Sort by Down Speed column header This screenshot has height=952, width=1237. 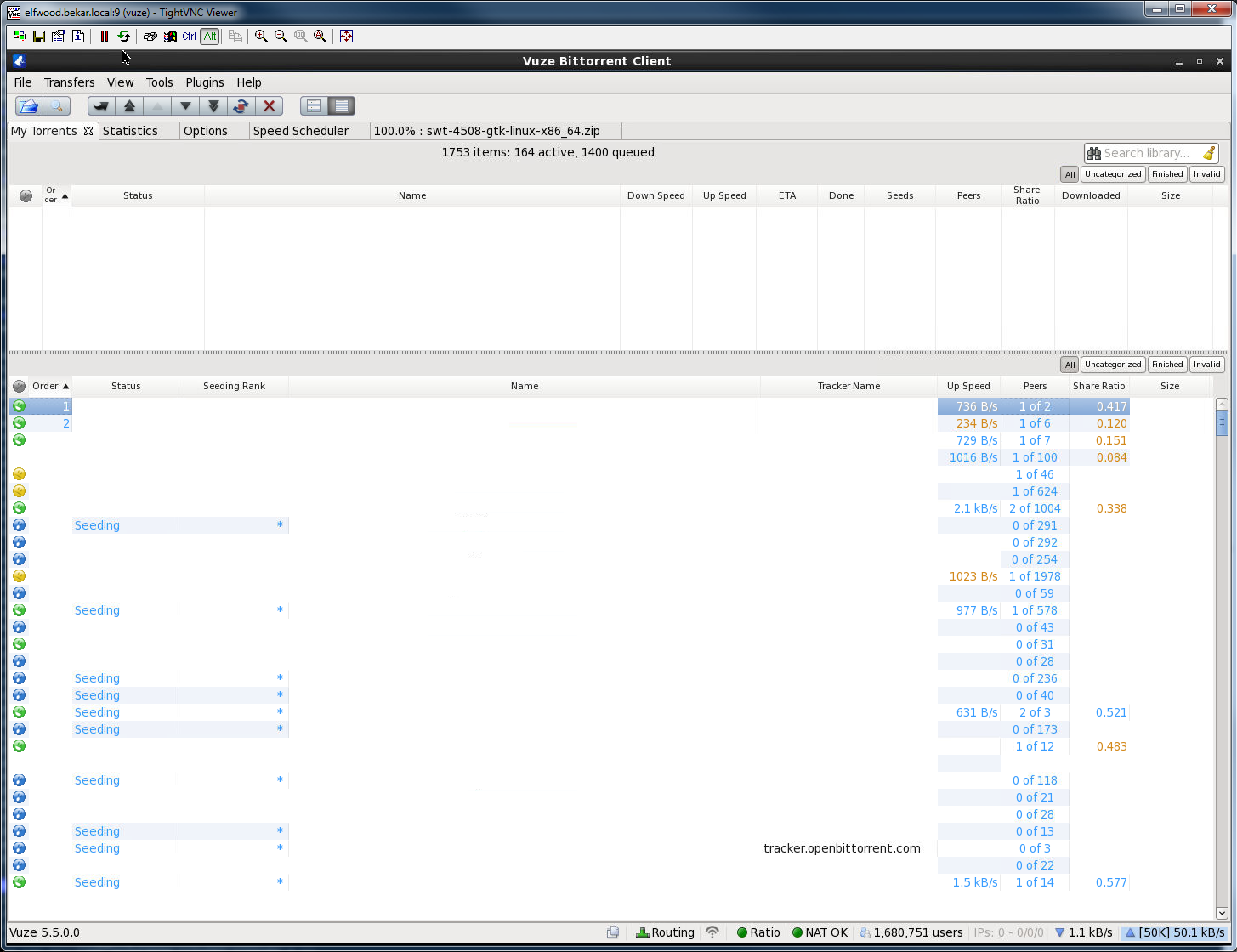(x=656, y=195)
